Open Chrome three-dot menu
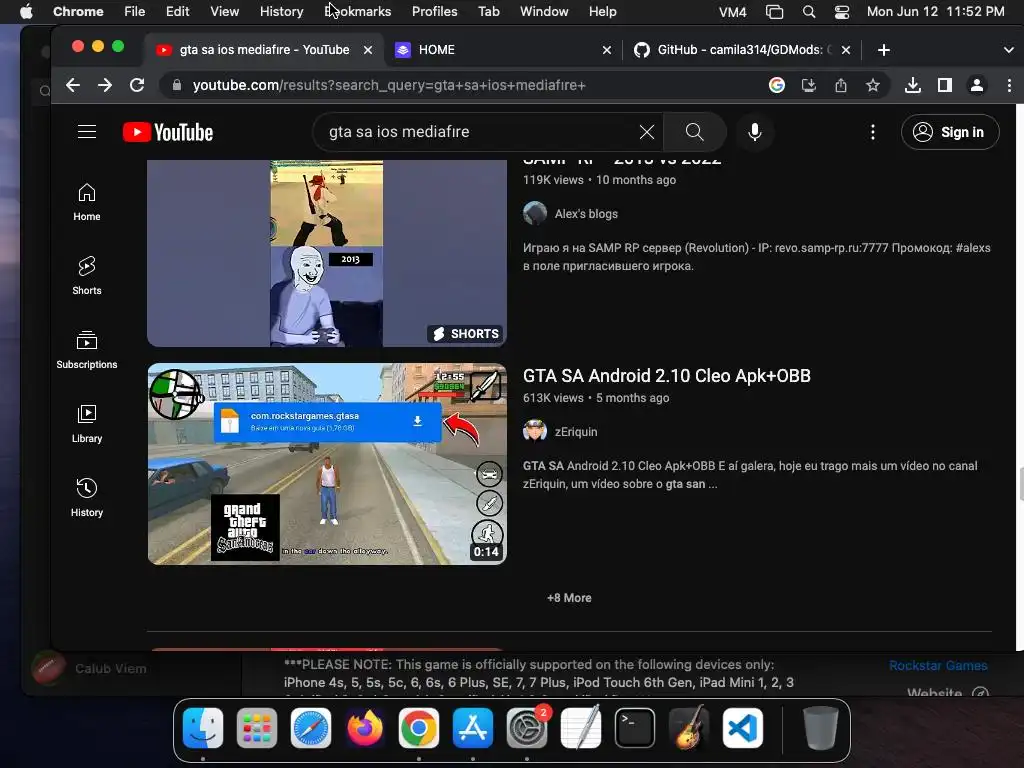1024x768 pixels. tap(1009, 85)
